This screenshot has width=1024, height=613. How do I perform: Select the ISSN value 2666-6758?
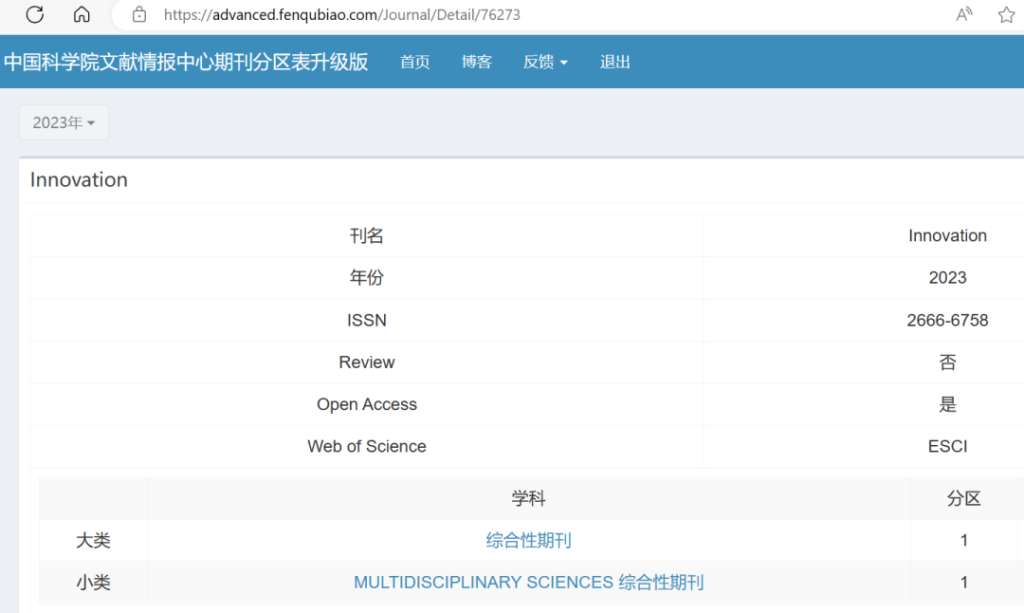point(947,321)
